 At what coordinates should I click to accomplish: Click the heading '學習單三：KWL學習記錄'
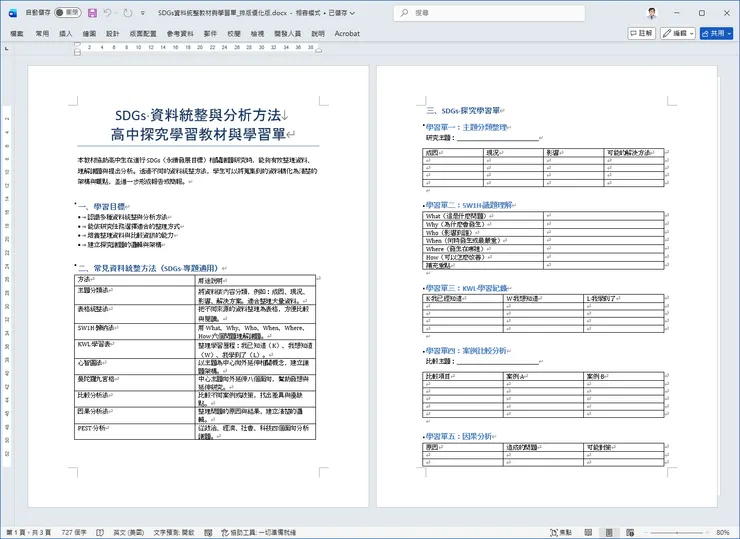(466, 288)
